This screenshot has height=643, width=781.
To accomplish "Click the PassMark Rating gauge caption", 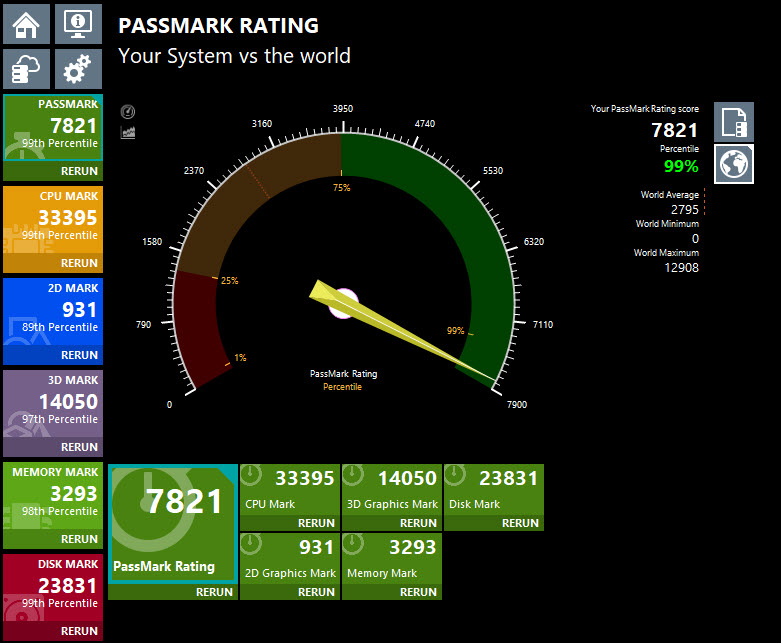I will click(343, 374).
